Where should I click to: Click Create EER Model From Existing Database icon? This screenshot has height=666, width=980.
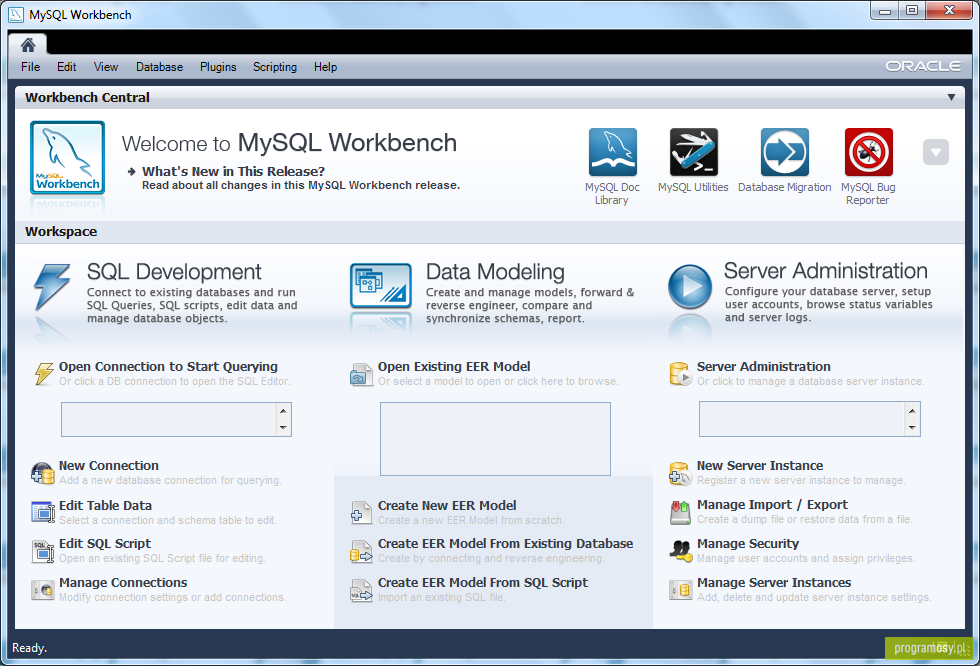point(361,551)
